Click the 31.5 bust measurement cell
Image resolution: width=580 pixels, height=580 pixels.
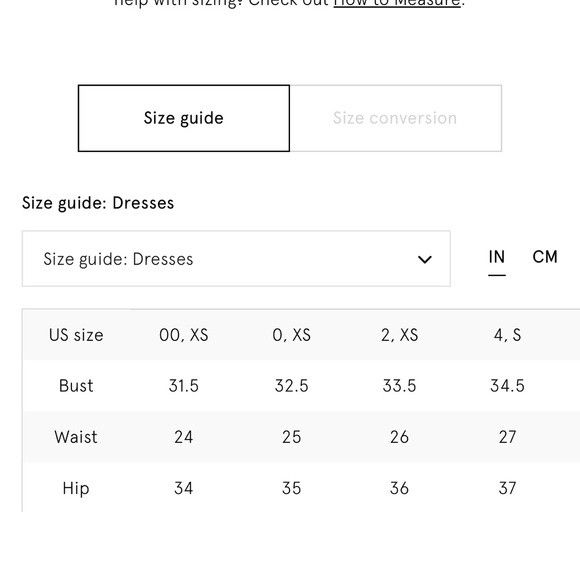pos(184,386)
